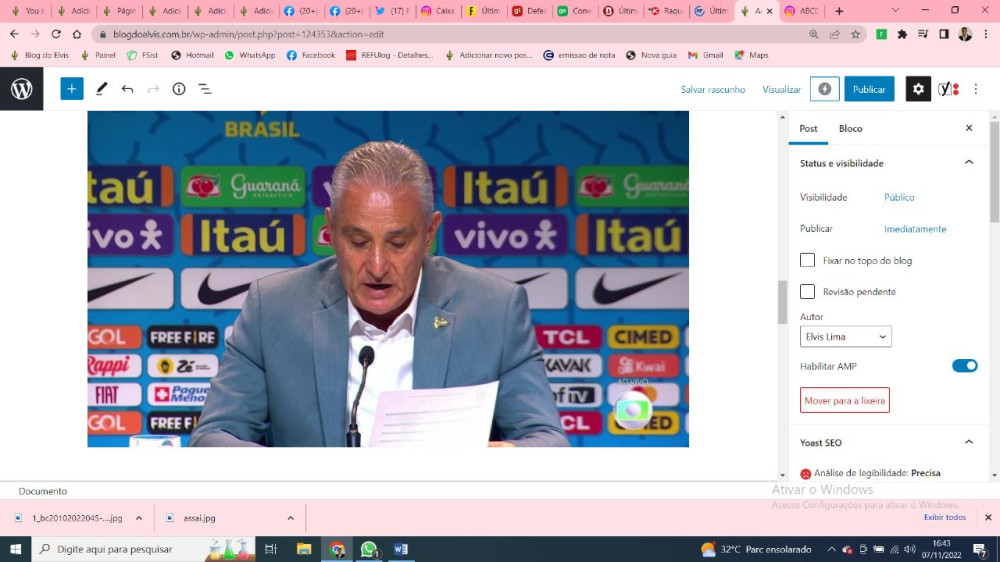The image size is (1000, 562).
Task: Collapse the Status e visibilidade section
Action: pyautogui.click(x=969, y=163)
